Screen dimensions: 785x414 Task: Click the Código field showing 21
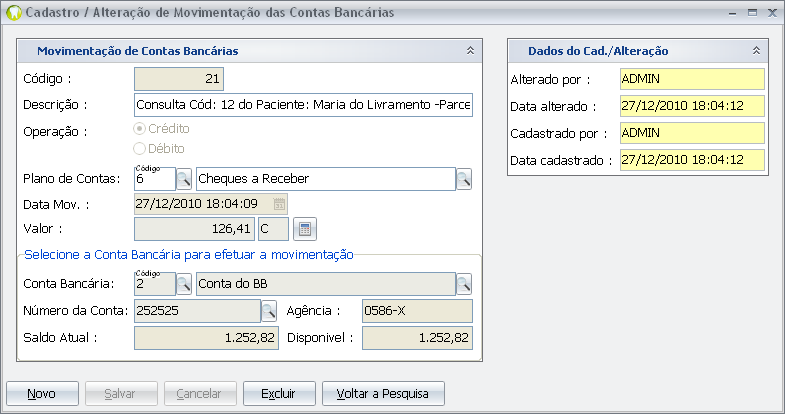tap(179, 79)
